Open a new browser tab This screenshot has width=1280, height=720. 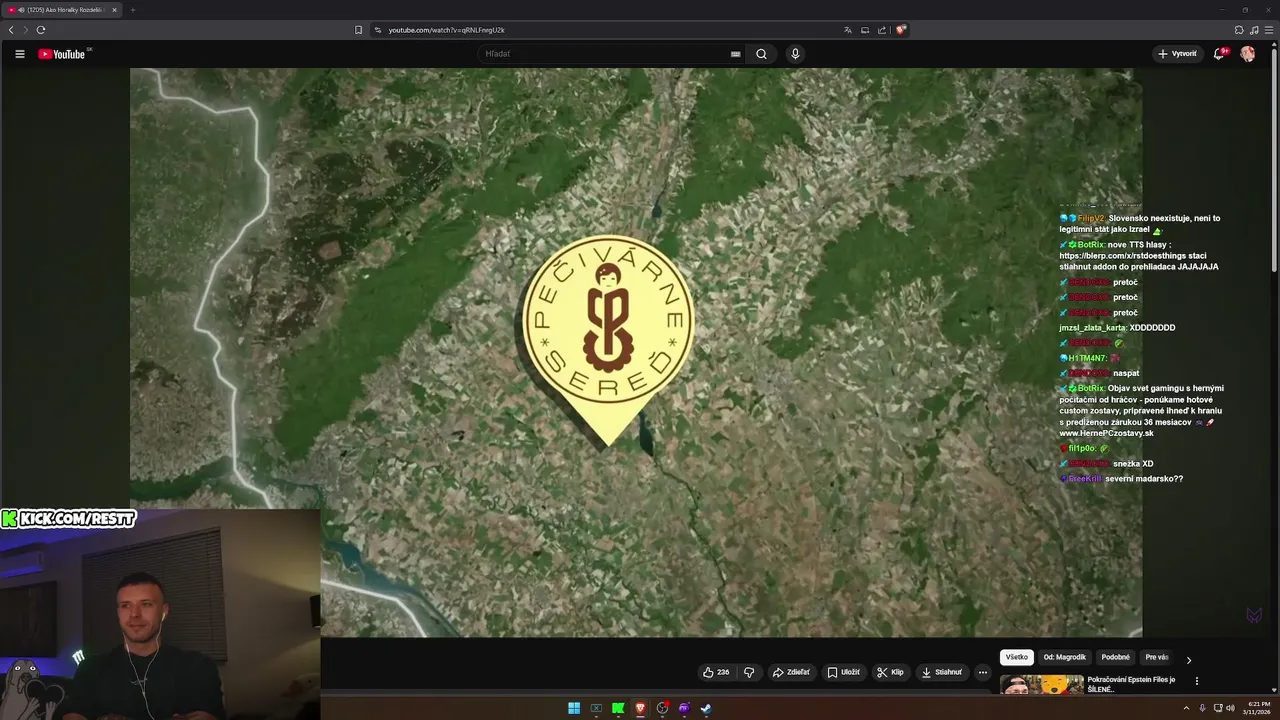[x=132, y=10]
